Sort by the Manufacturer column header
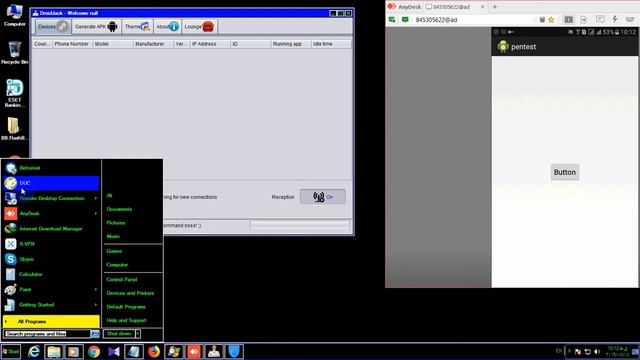The image size is (640, 360). point(153,44)
